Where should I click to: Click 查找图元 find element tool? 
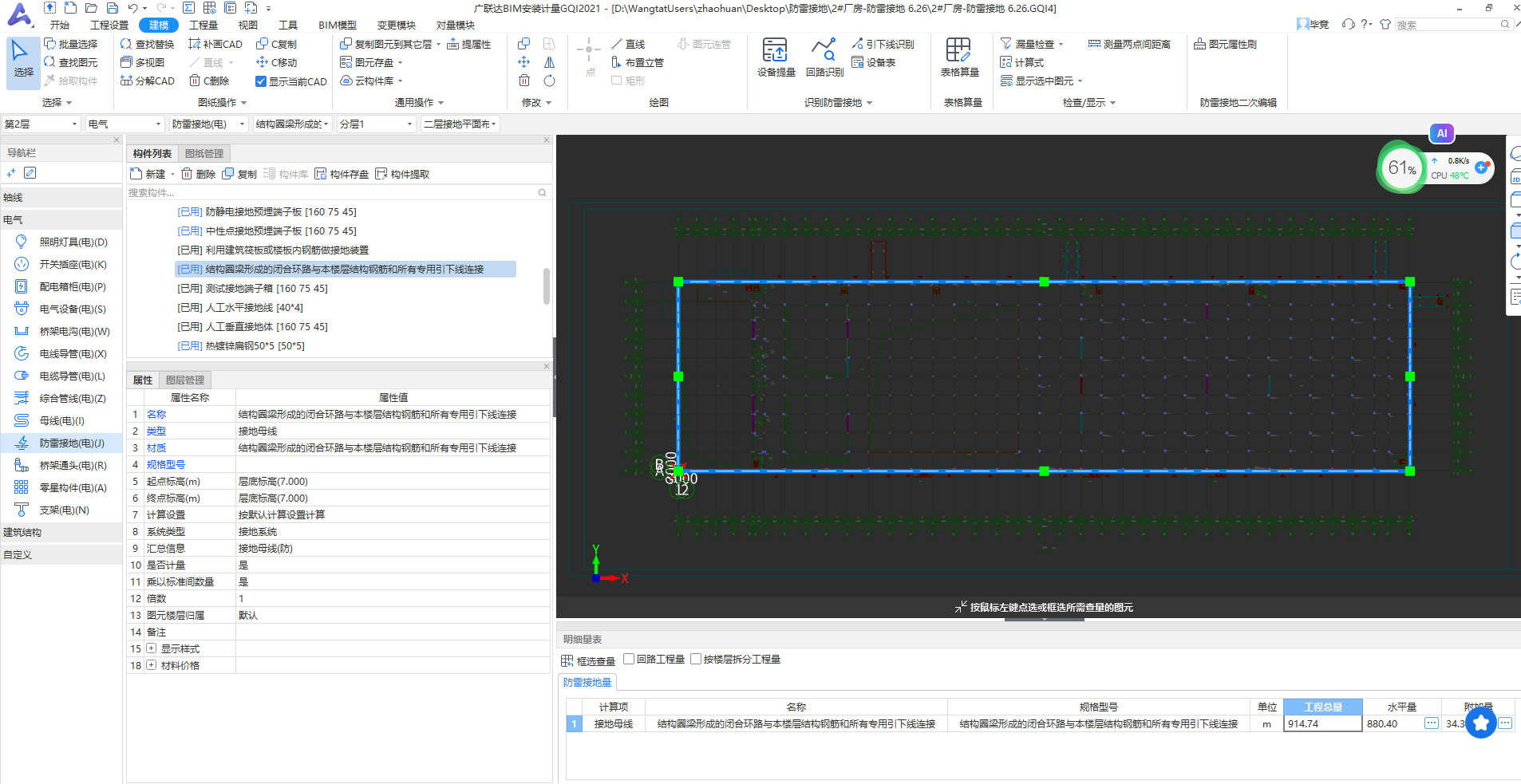pyautogui.click(x=71, y=62)
